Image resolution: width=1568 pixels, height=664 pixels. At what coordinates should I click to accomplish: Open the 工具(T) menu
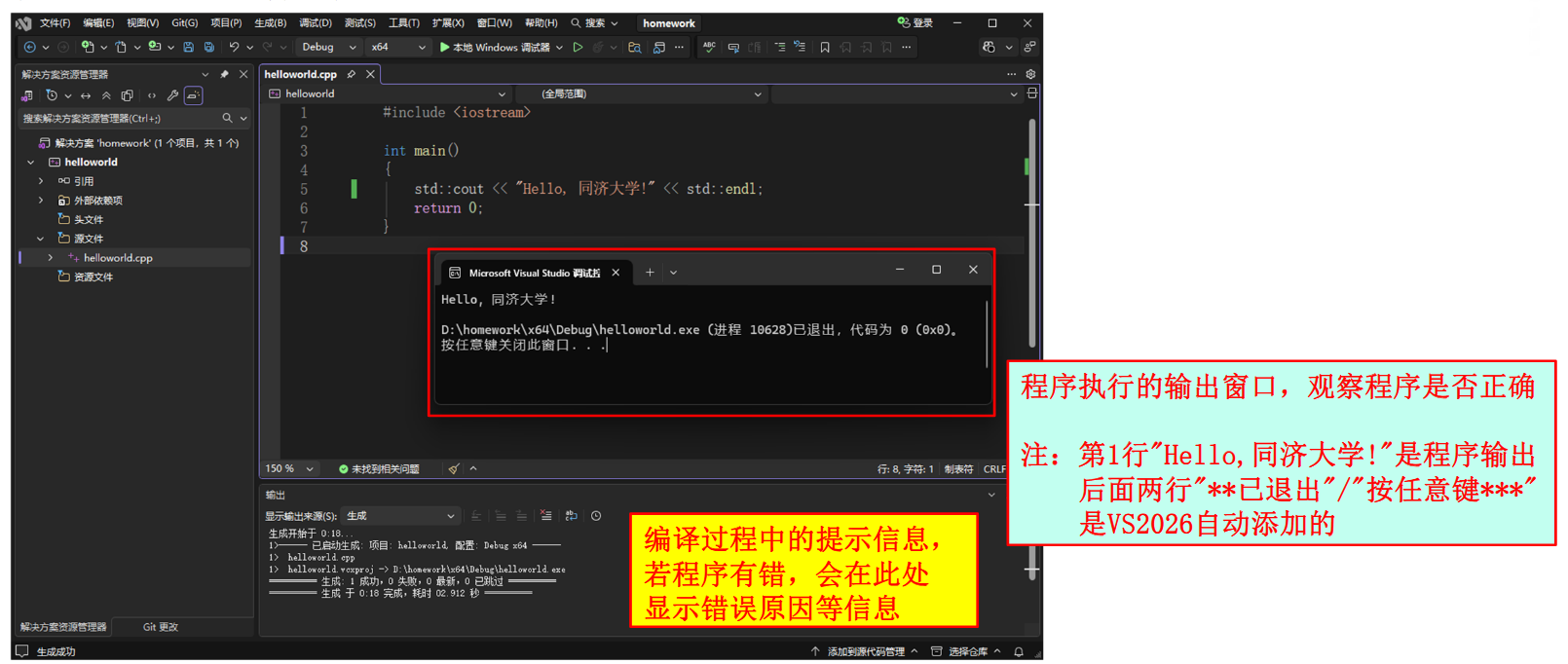click(x=404, y=23)
